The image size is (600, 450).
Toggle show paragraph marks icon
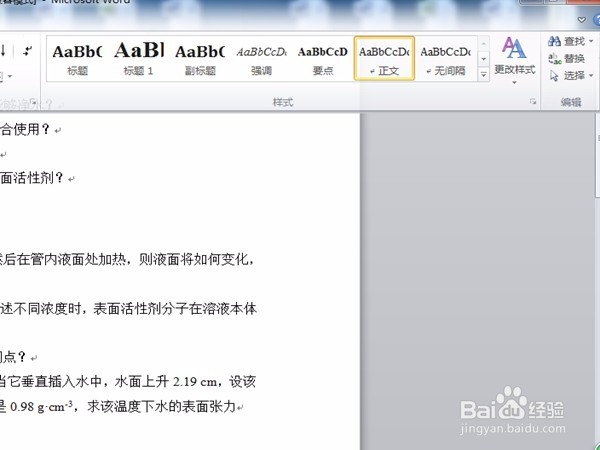point(27,51)
